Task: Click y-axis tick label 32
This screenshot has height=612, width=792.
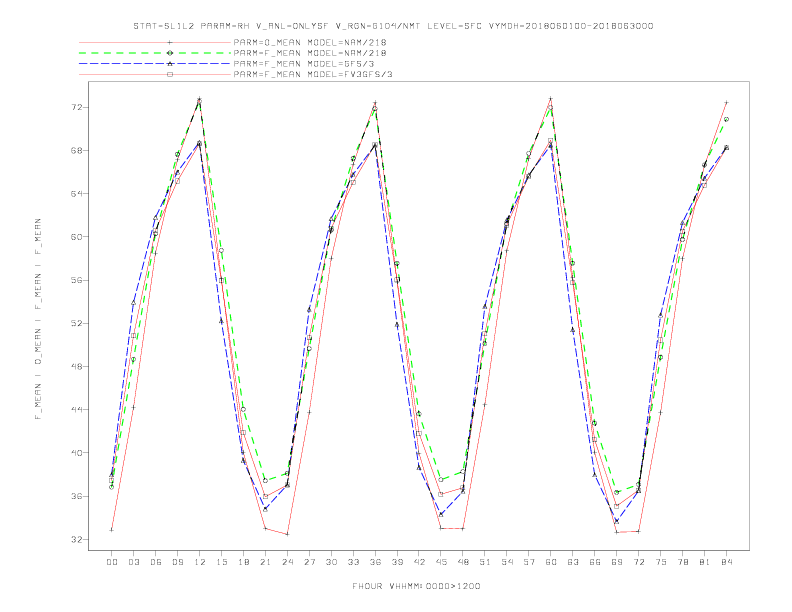Action: 77,539
